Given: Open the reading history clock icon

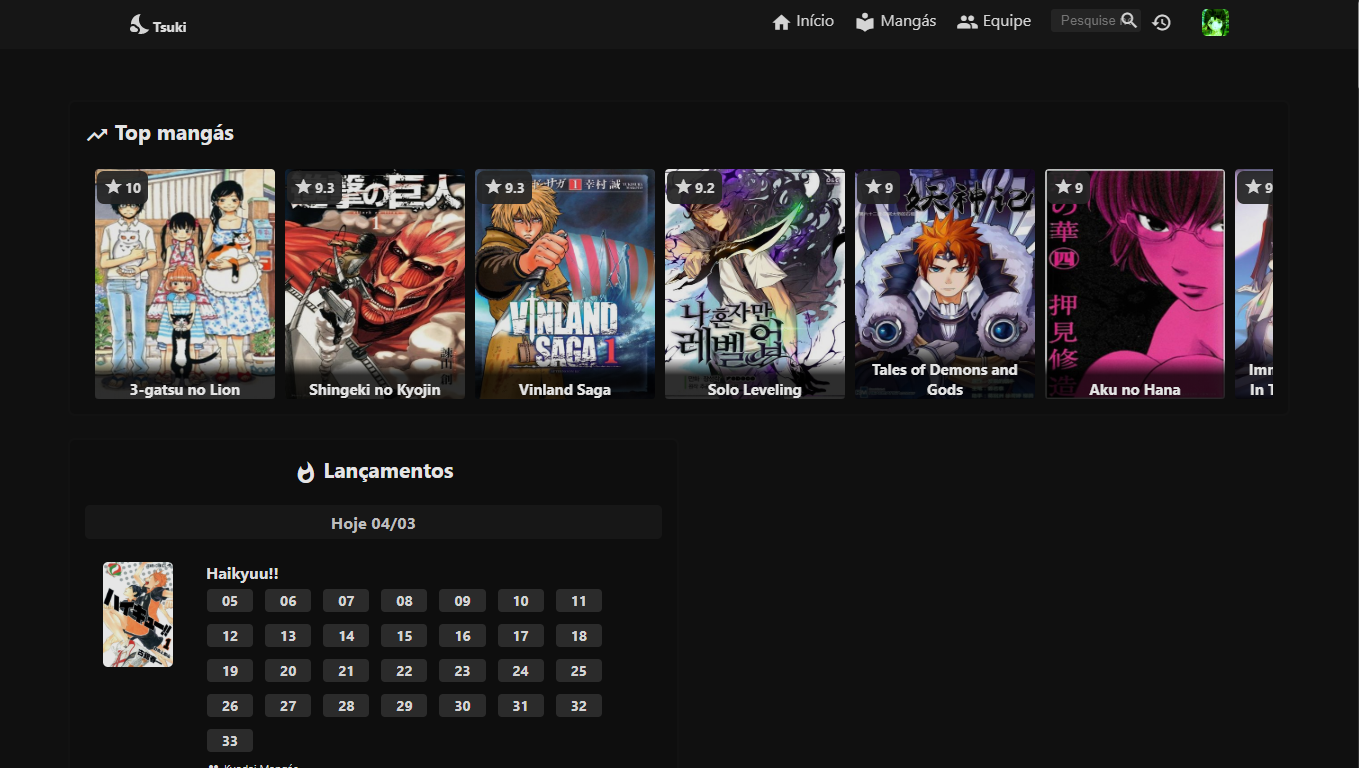Looking at the screenshot, I should 1161,22.
